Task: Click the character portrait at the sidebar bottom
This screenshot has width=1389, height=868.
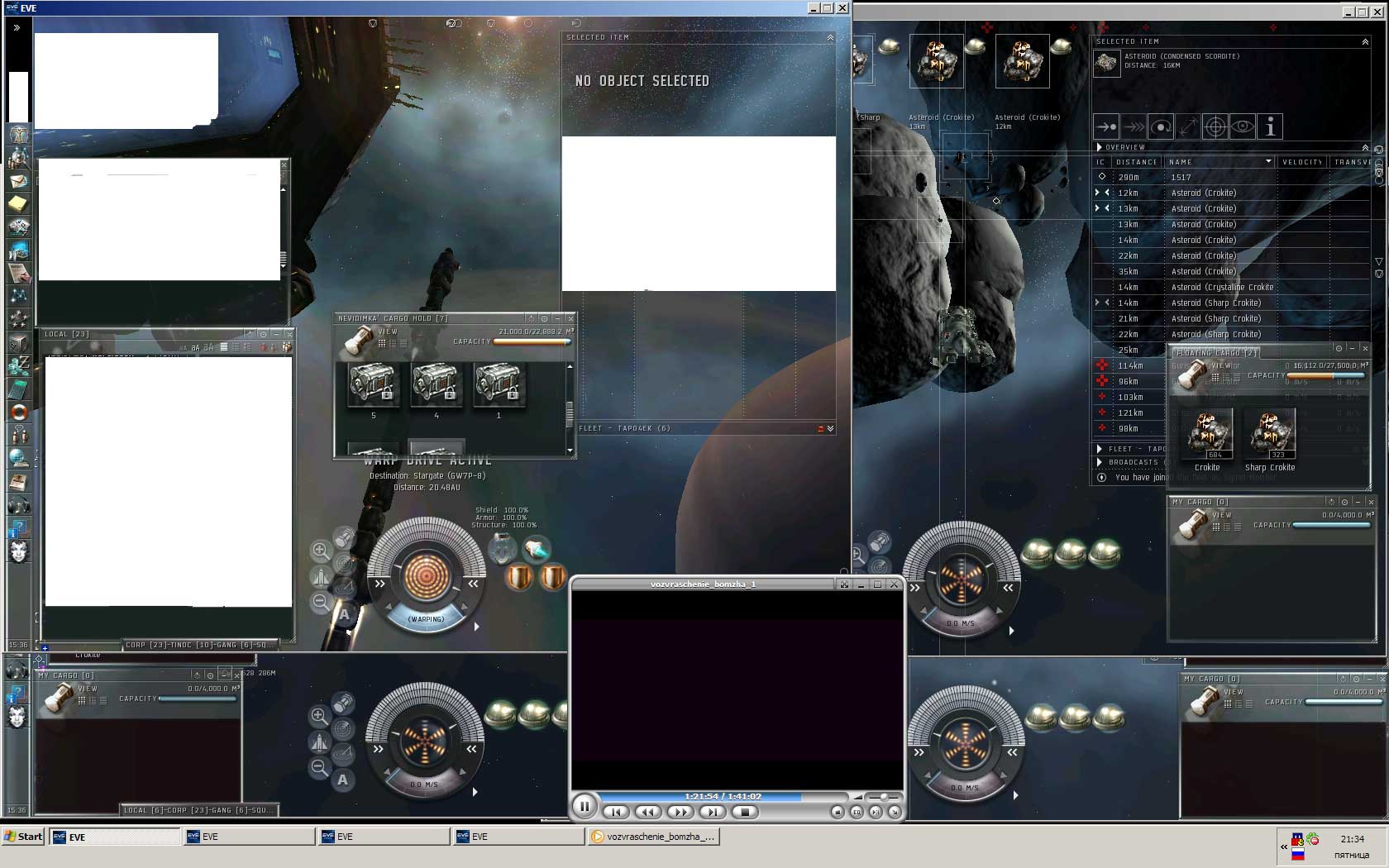Action: (18, 551)
